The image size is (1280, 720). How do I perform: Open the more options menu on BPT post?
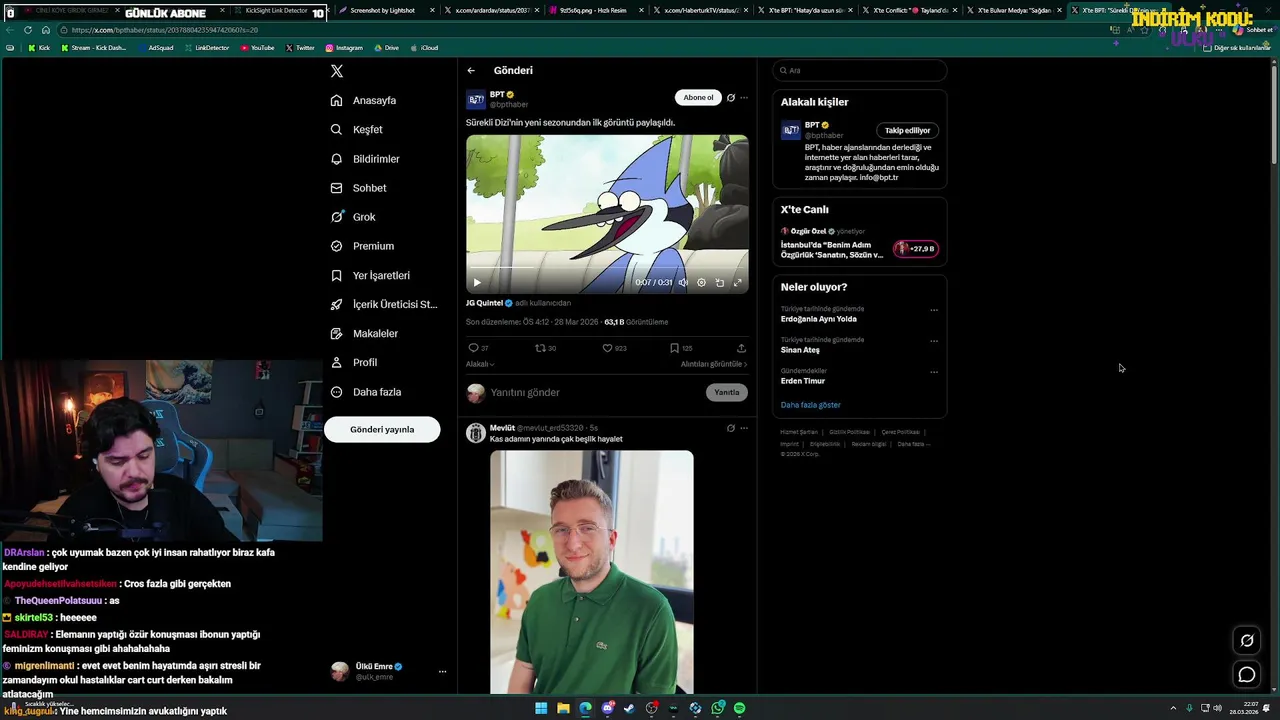tap(744, 98)
